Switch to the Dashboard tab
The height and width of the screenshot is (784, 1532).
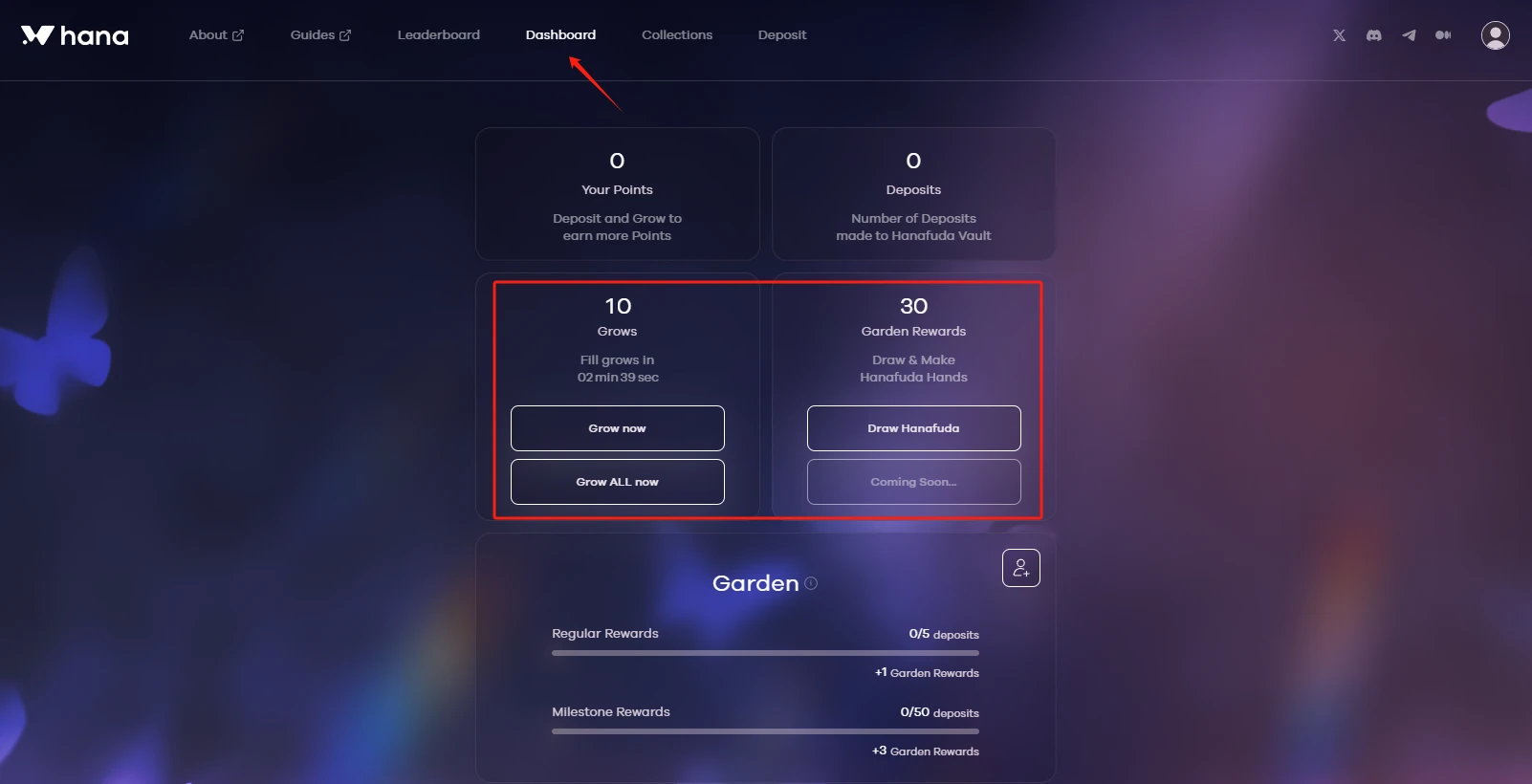(560, 35)
